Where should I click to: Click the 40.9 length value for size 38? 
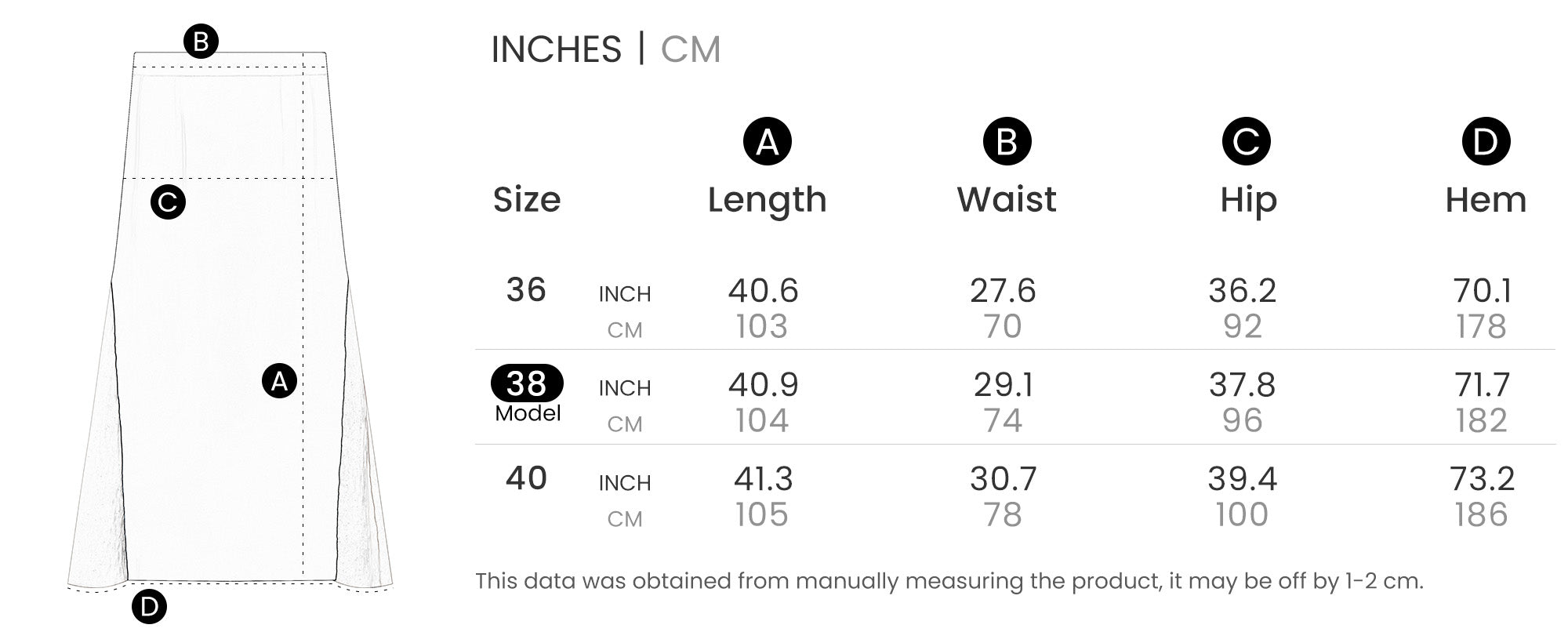pos(763,385)
